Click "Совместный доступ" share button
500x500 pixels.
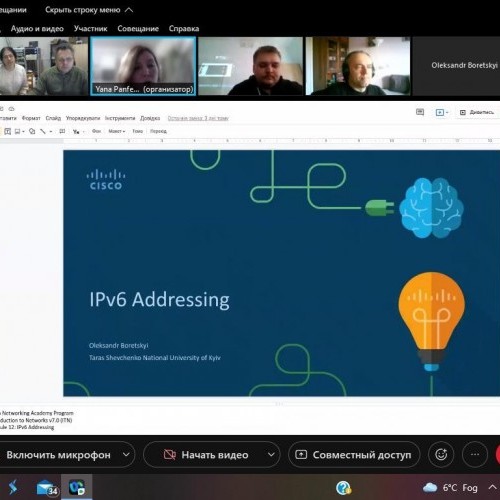tap(354, 455)
